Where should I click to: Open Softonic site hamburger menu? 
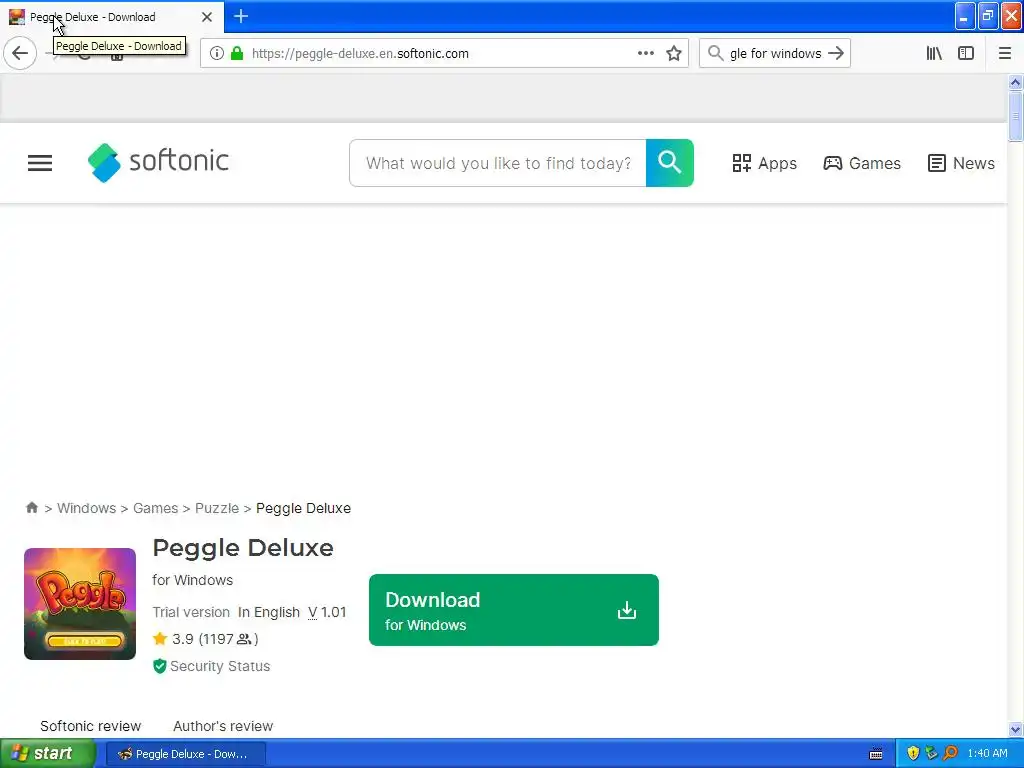(x=40, y=163)
